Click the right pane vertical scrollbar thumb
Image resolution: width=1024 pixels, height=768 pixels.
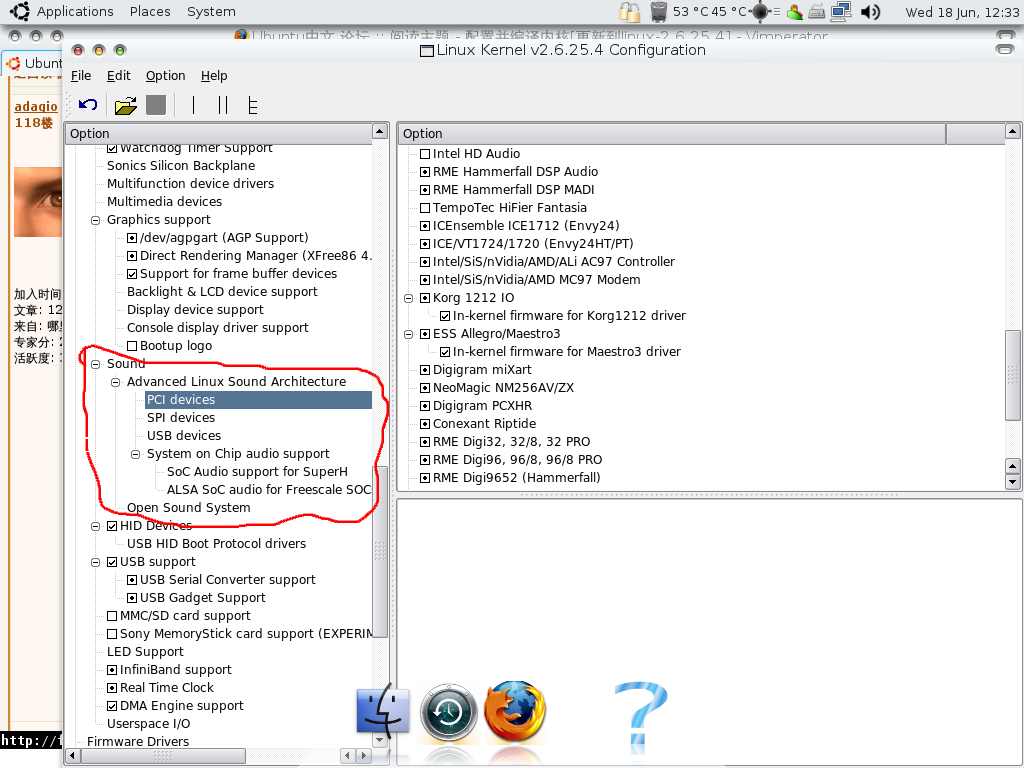(1012, 376)
